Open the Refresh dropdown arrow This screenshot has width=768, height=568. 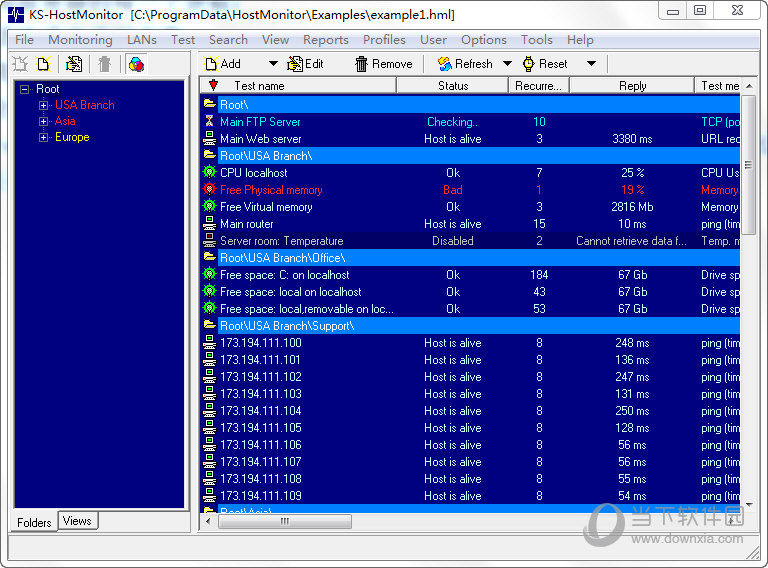(x=507, y=64)
